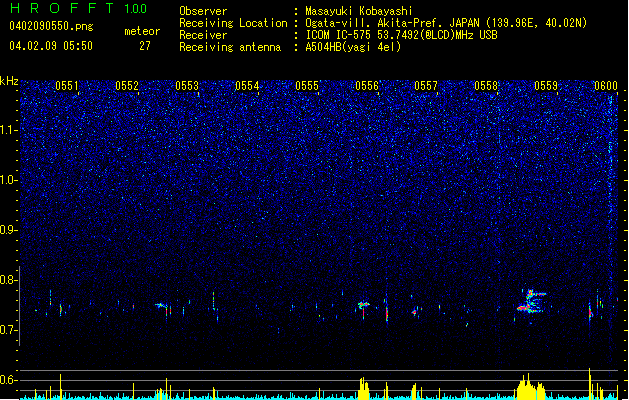Screen dimensions: 629x400
Task: Select the filename 0402090550.png
Action: point(51,26)
